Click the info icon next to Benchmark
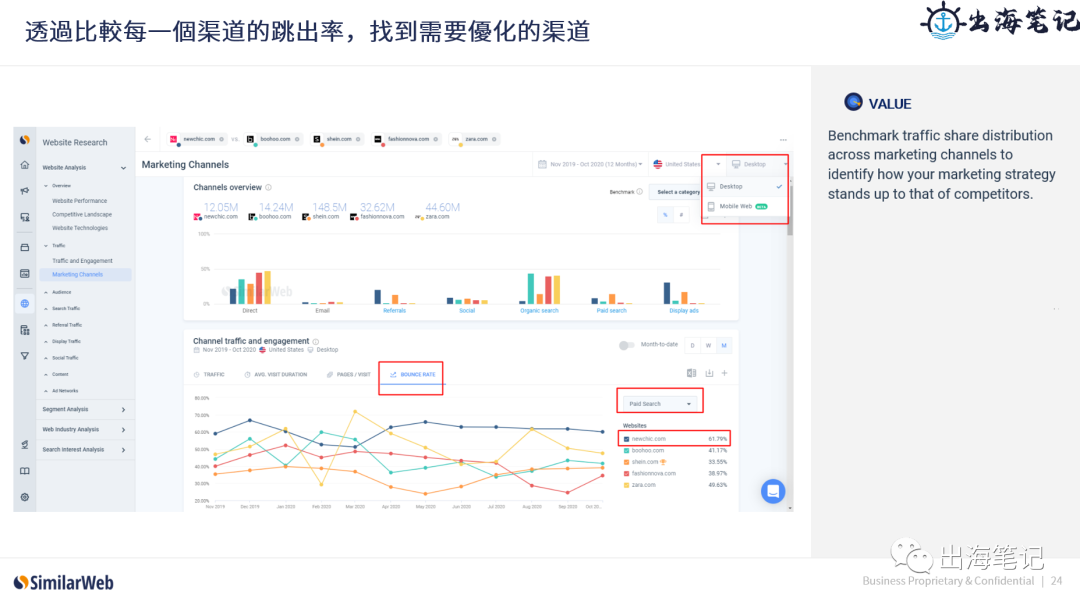This screenshot has width=1080, height=605. [639, 192]
